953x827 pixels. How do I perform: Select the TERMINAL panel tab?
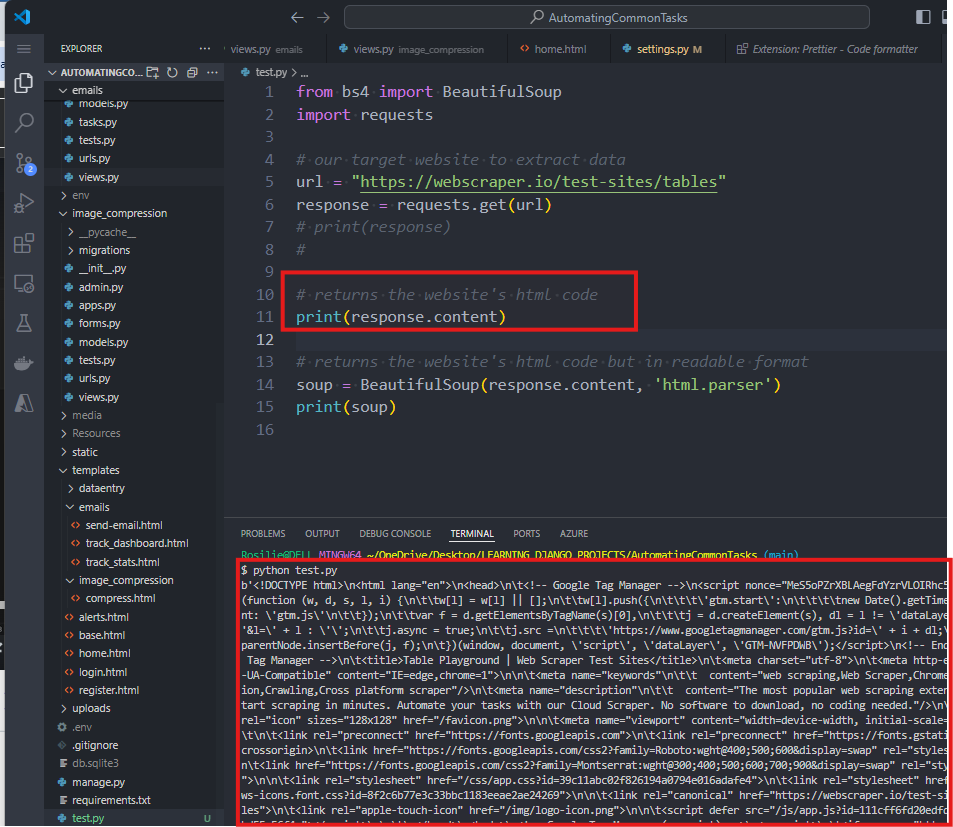coord(472,534)
